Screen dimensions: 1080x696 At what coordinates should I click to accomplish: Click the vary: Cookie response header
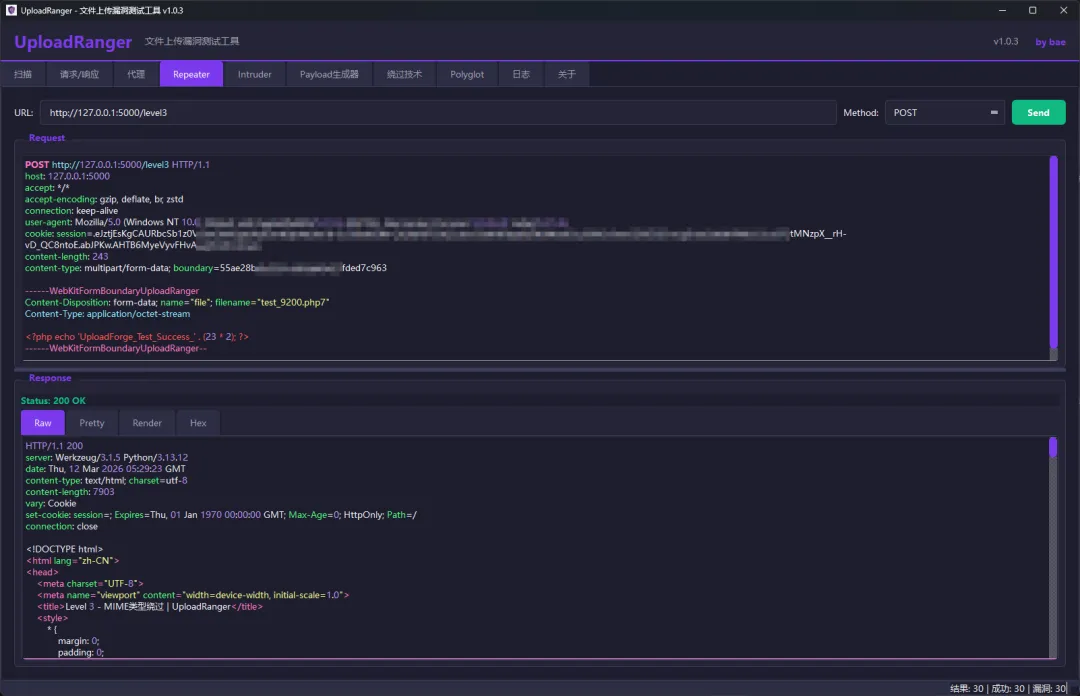coord(51,504)
